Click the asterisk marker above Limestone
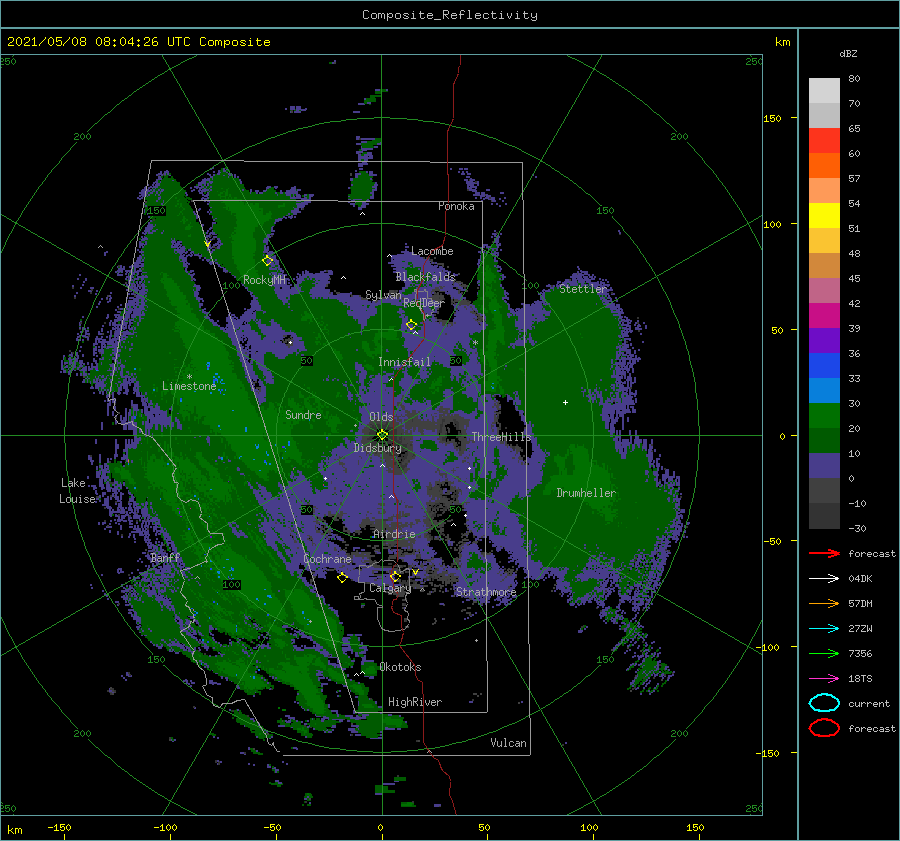This screenshot has width=900, height=841. [x=189, y=377]
